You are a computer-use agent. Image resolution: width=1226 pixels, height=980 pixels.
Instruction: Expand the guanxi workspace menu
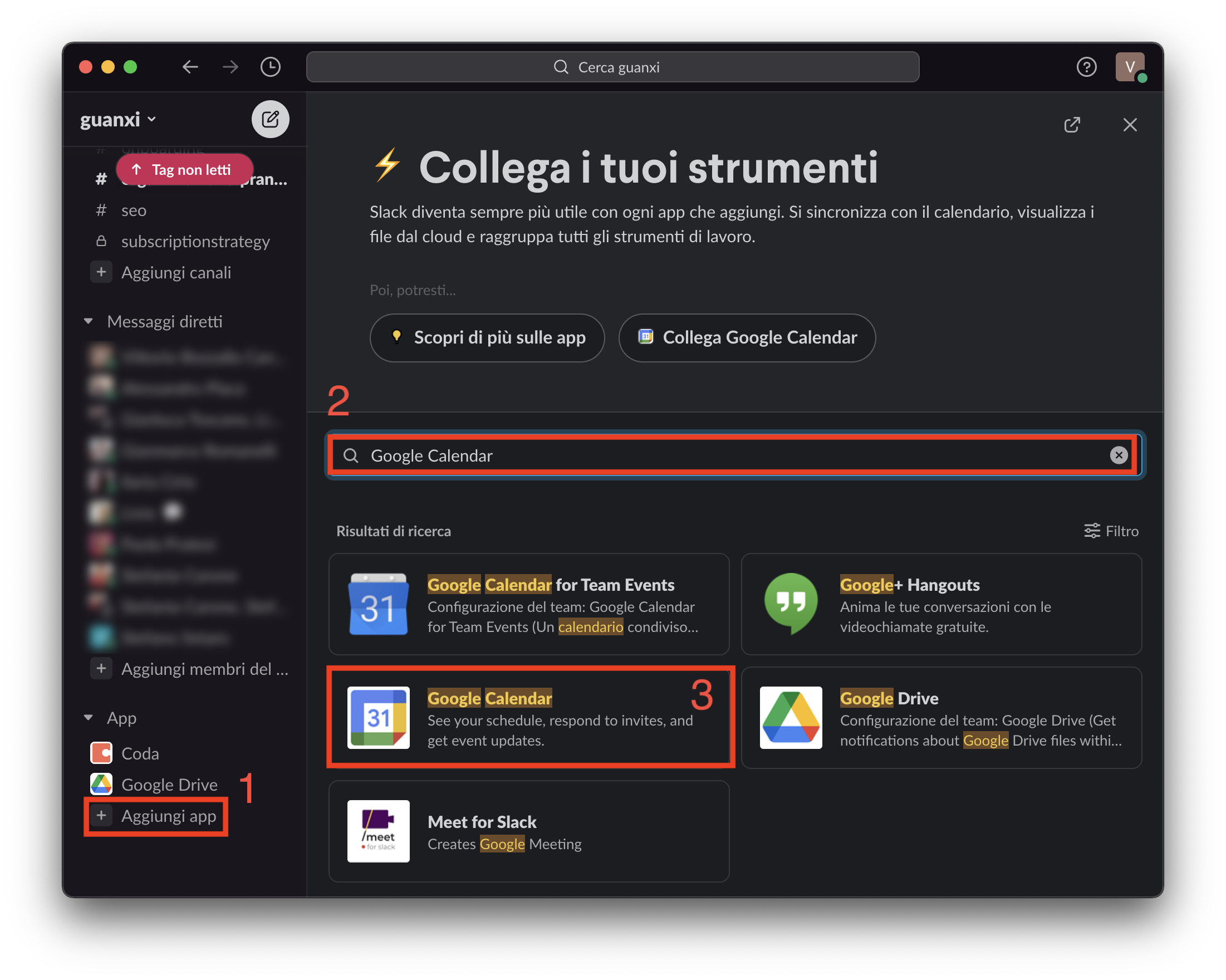[117, 120]
